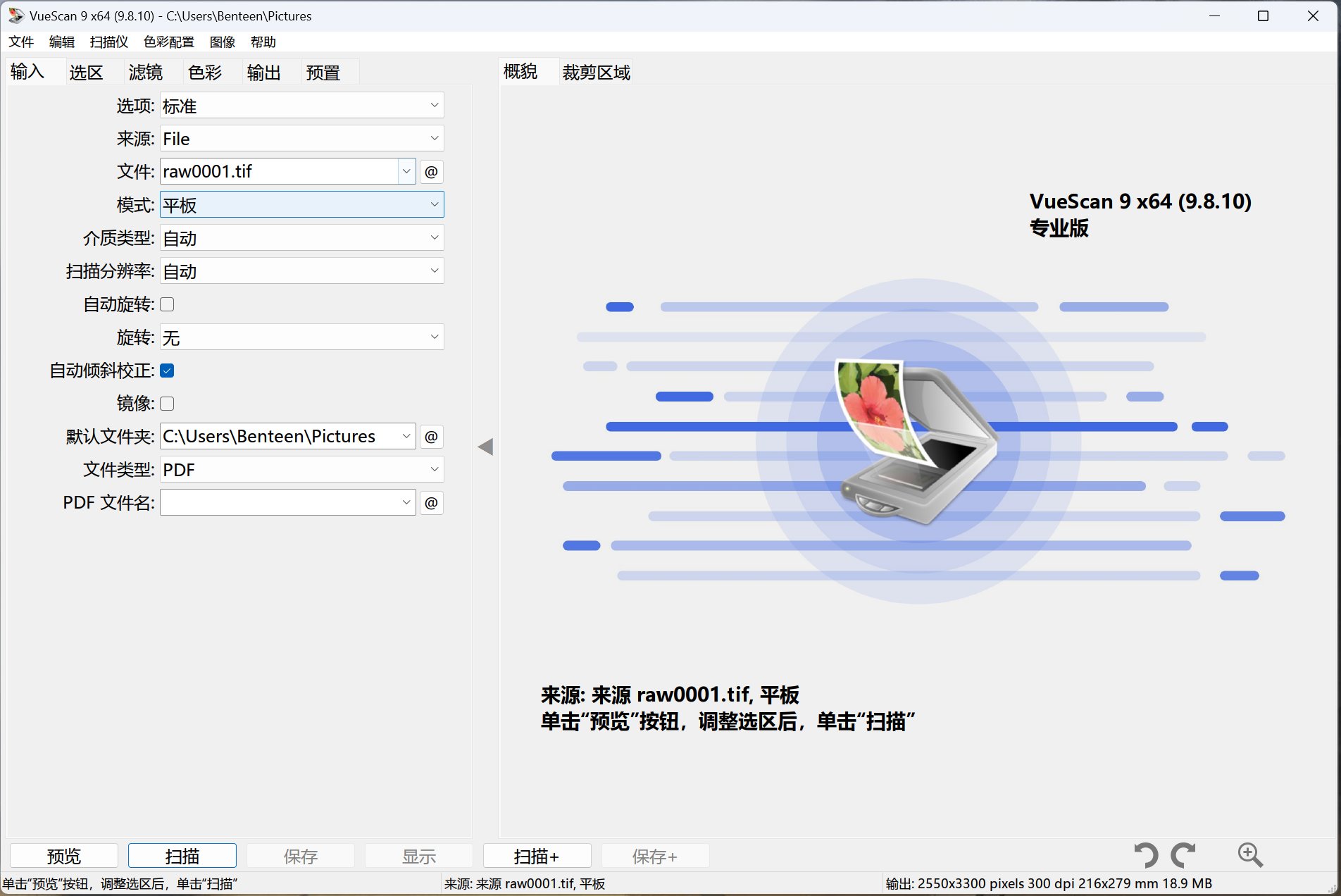Open the 文件类型 dropdown showing PDF
The image size is (1341, 896).
click(301, 470)
